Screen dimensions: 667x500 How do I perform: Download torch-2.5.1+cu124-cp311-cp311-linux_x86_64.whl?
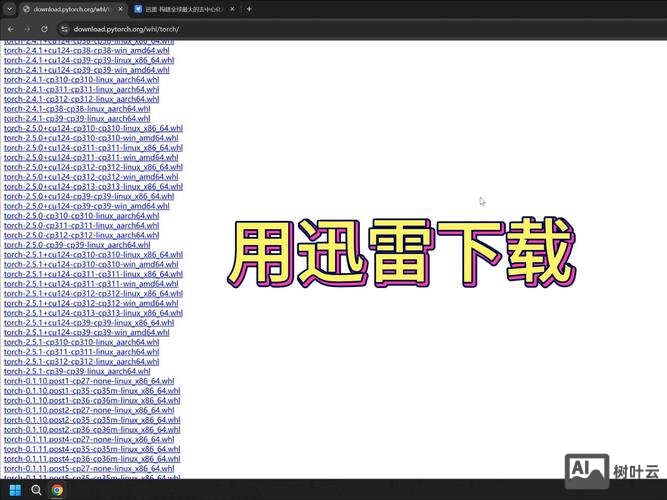pyautogui.click(x=93, y=274)
